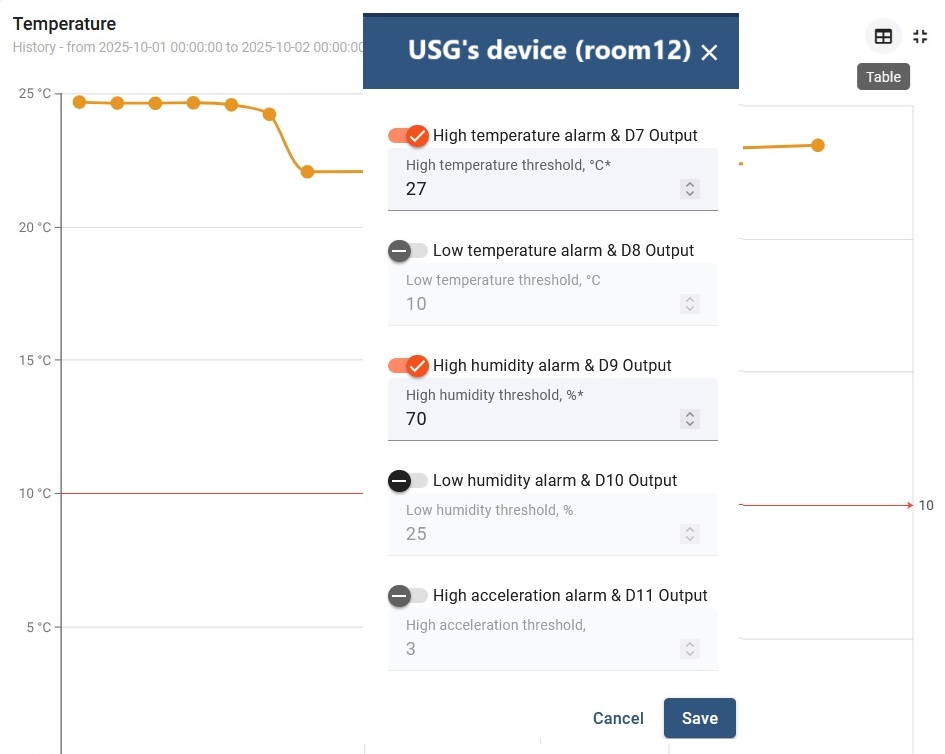The height and width of the screenshot is (754, 945).
Task: Disable High humidity alarm & D9 Output
Action: pyautogui.click(x=408, y=365)
